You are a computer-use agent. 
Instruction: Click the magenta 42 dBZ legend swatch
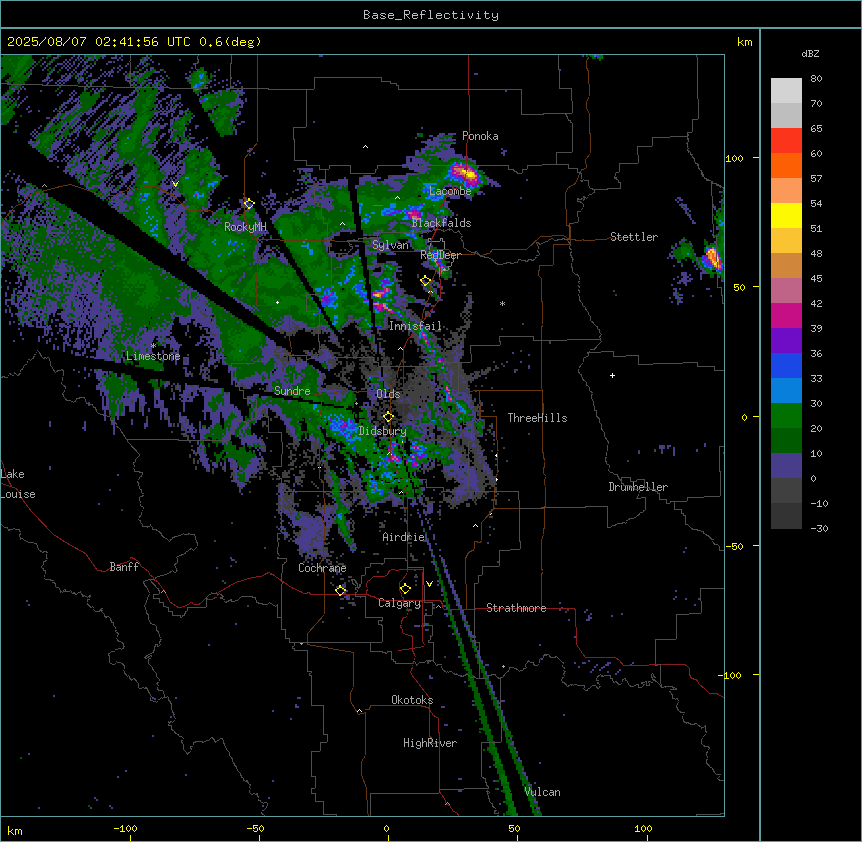786,315
